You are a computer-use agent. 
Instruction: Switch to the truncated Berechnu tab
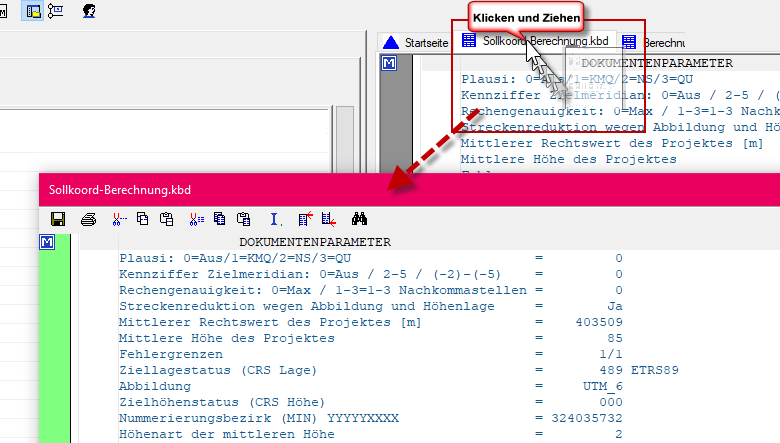[654, 42]
